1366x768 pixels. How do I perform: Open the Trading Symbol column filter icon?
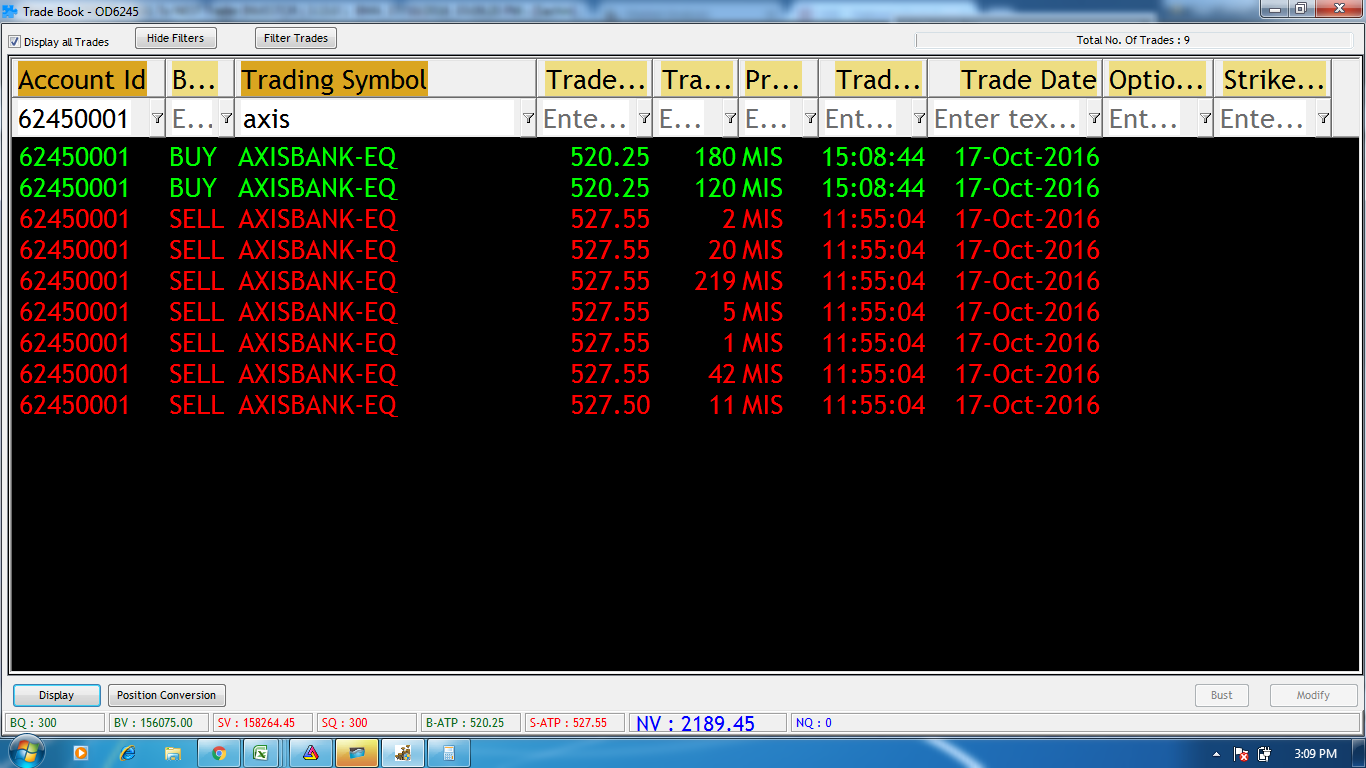pos(528,119)
